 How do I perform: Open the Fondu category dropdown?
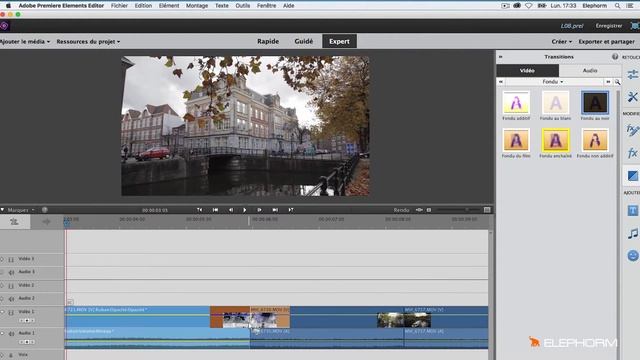553,82
